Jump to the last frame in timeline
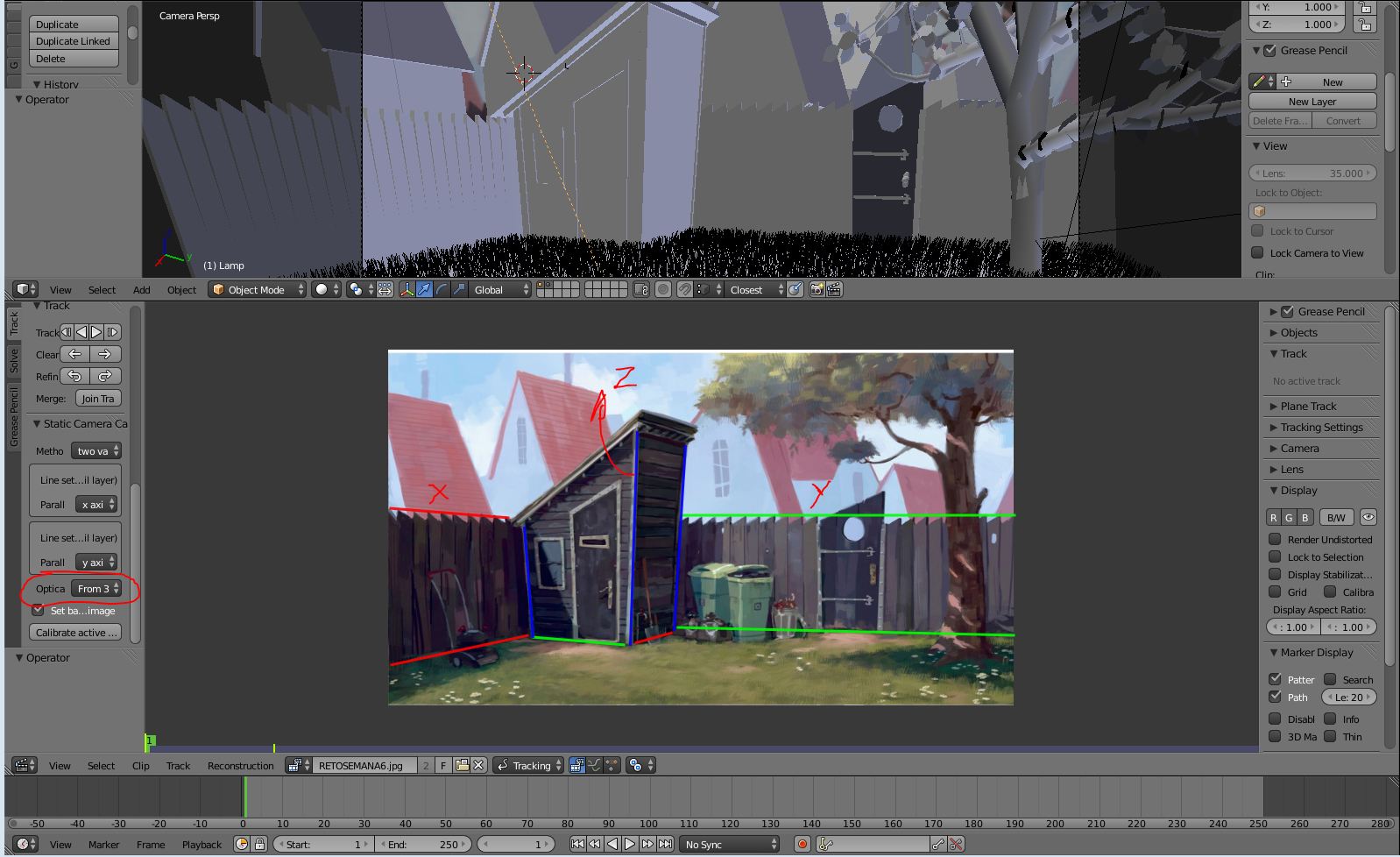 [665, 844]
